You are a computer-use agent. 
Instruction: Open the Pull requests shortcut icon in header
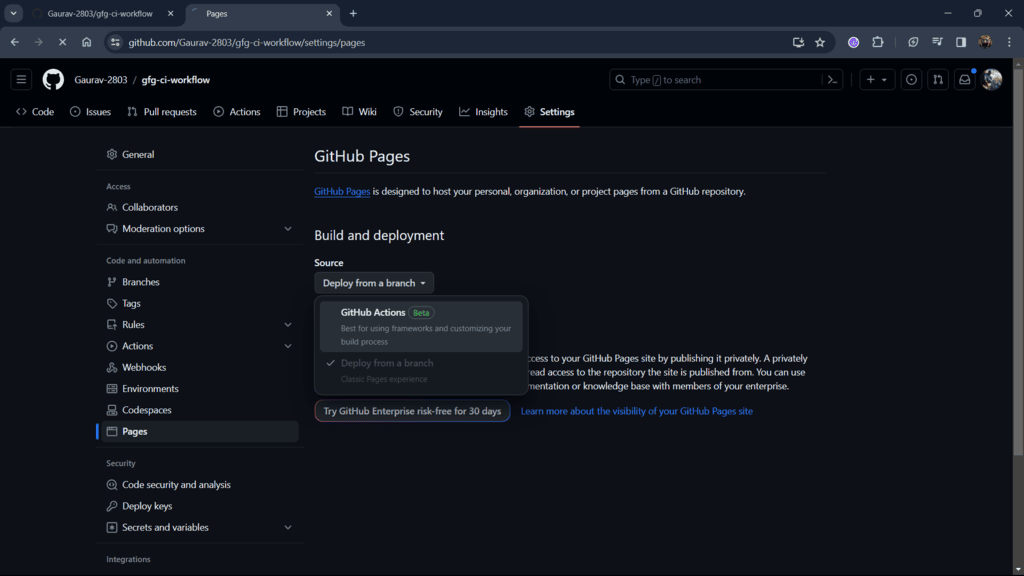[938, 80]
